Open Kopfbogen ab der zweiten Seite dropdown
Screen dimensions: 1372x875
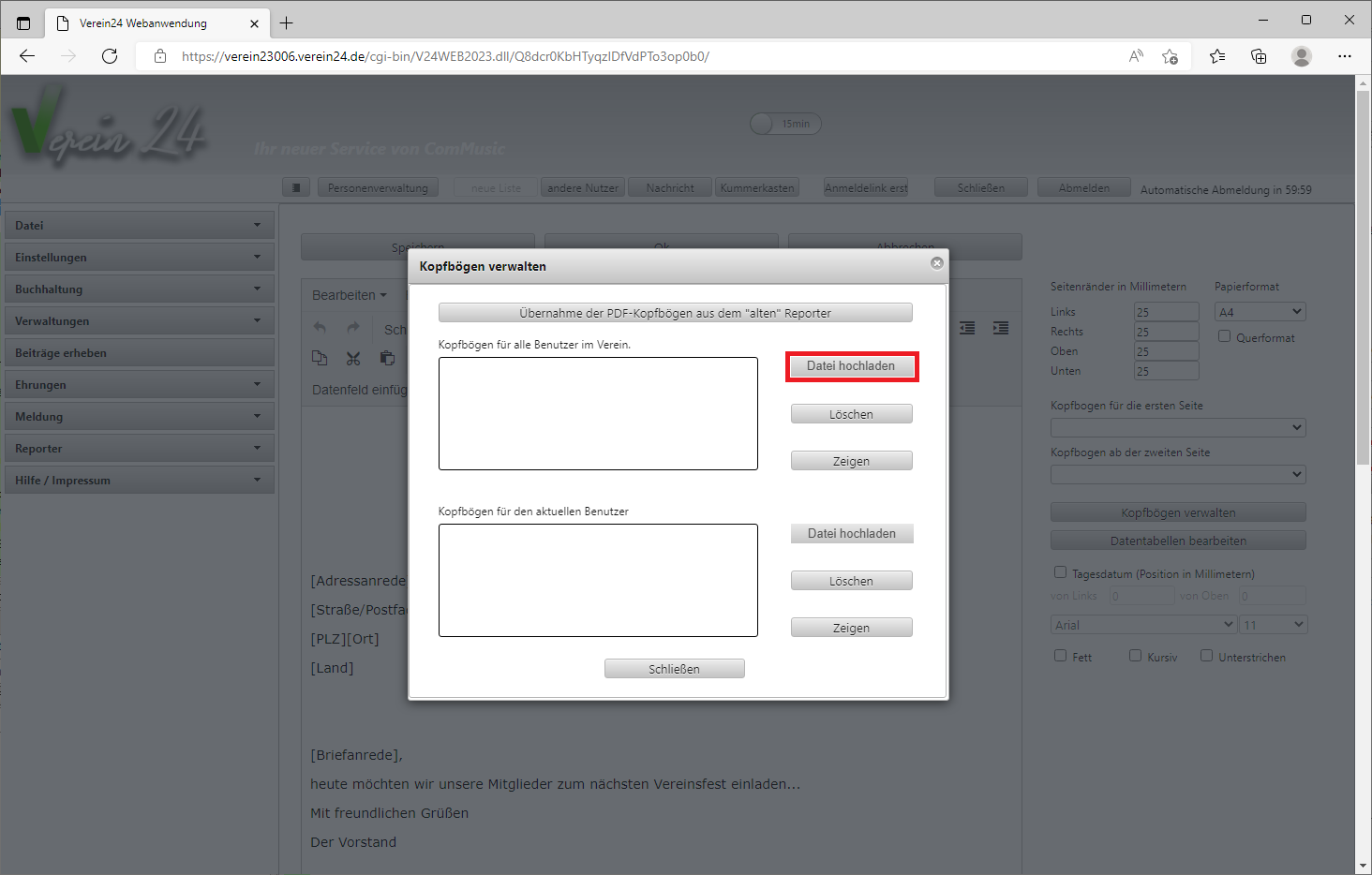[x=1178, y=474]
